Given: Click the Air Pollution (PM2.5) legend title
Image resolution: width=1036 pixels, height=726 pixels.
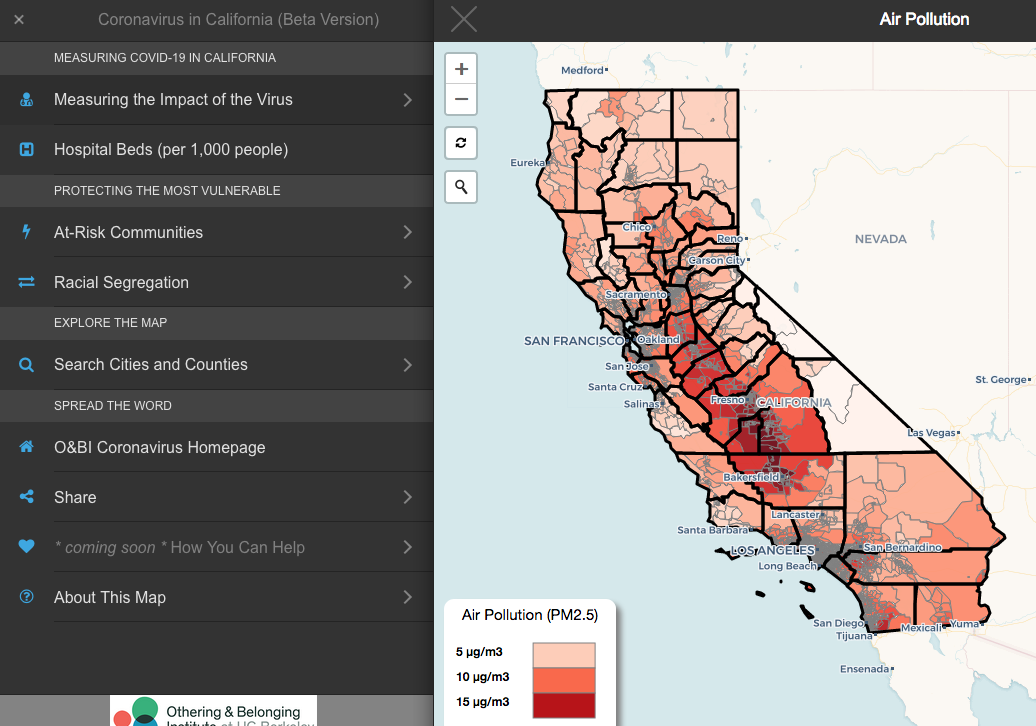Looking at the screenshot, I should point(530,615).
